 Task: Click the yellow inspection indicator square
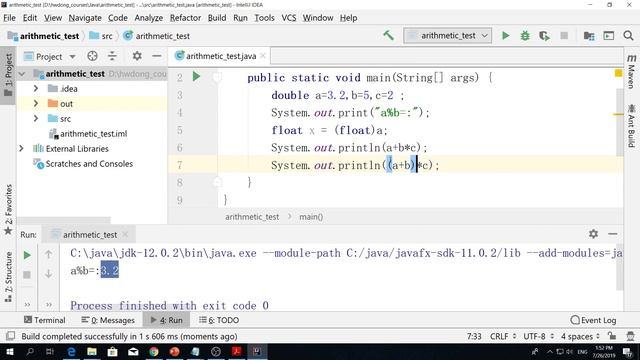(618, 73)
